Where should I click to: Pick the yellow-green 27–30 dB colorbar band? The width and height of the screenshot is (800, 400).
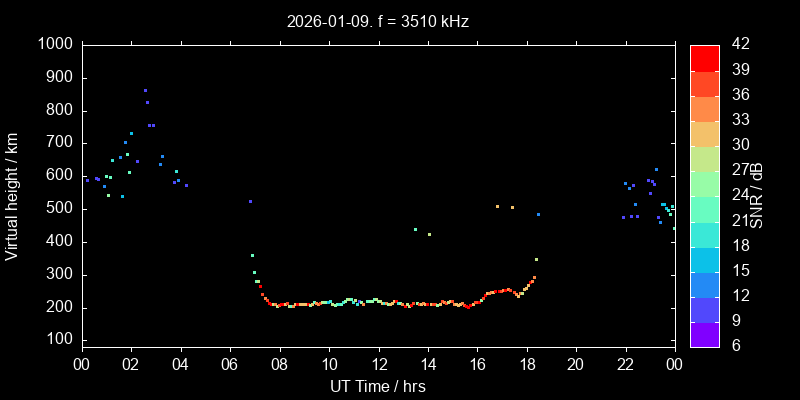pyautogui.click(x=705, y=158)
